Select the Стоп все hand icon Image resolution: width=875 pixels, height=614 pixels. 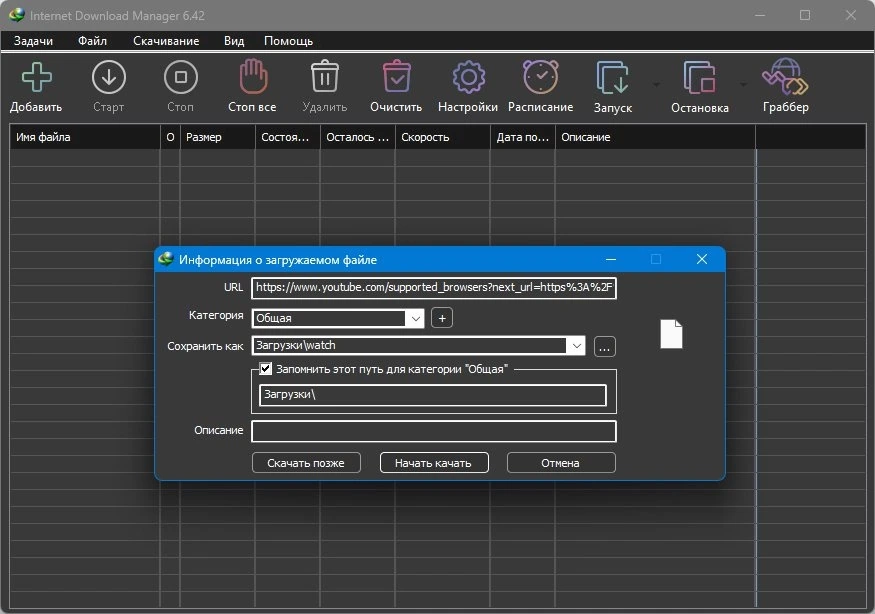coord(253,76)
